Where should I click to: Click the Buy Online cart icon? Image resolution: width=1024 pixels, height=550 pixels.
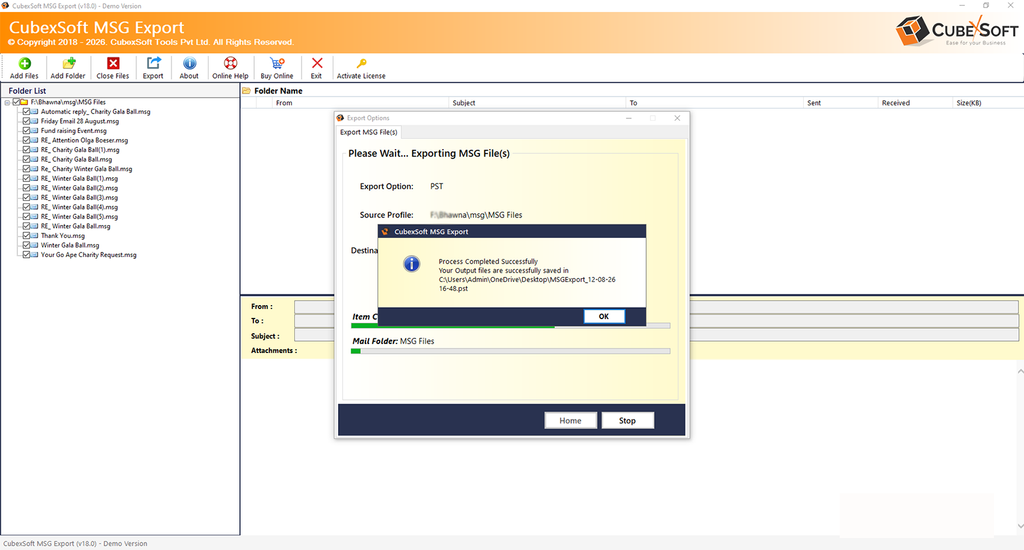(277, 63)
